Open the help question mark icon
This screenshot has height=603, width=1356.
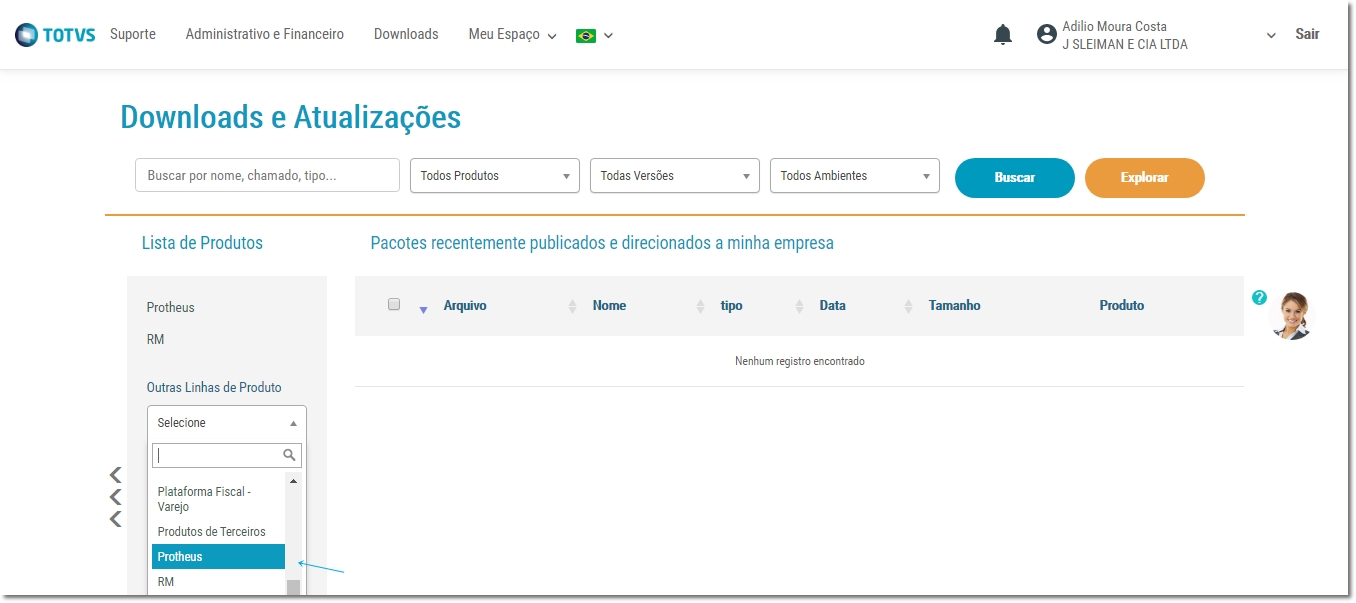[1259, 297]
